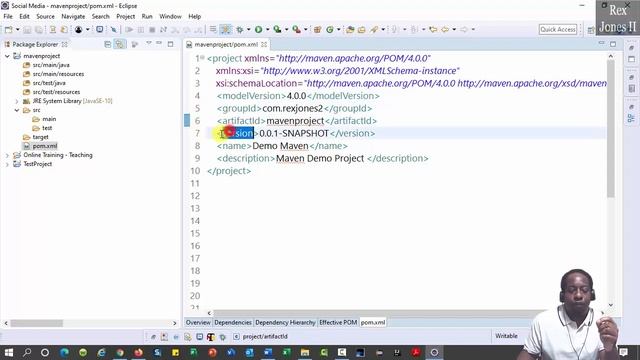Collapse the src folder node
Viewport: 640px width, 360px height.
pyautogui.click(x=17, y=110)
